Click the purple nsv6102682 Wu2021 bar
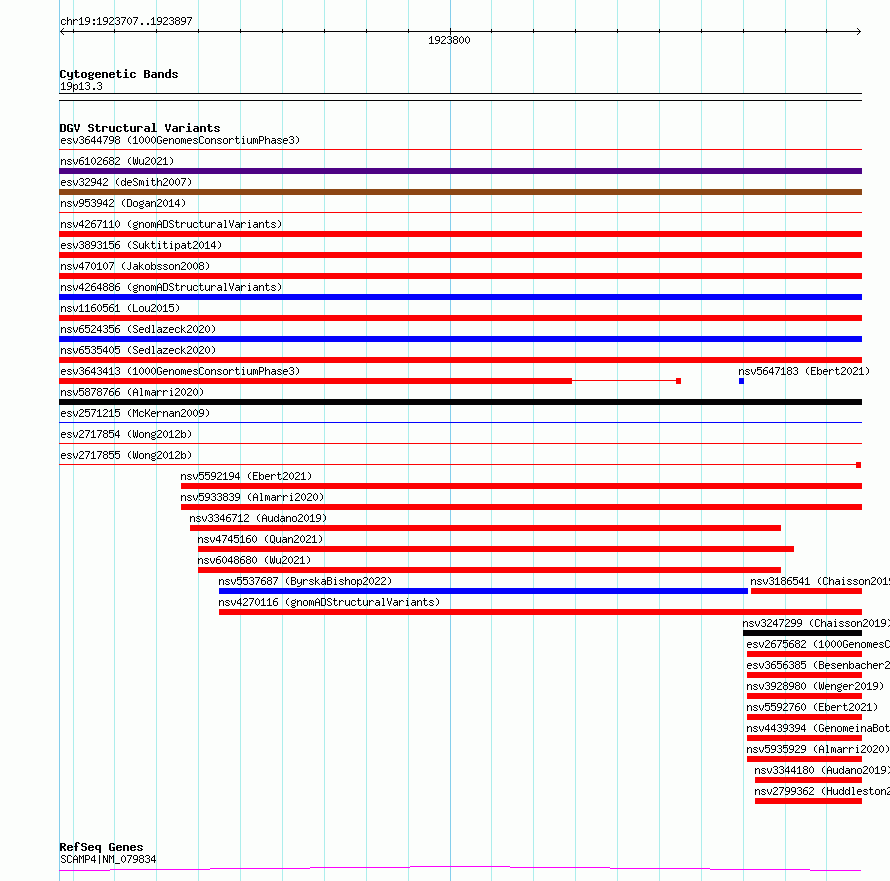Image resolution: width=890 pixels, height=881 pixels. pyautogui.click(x=460, y=171)
